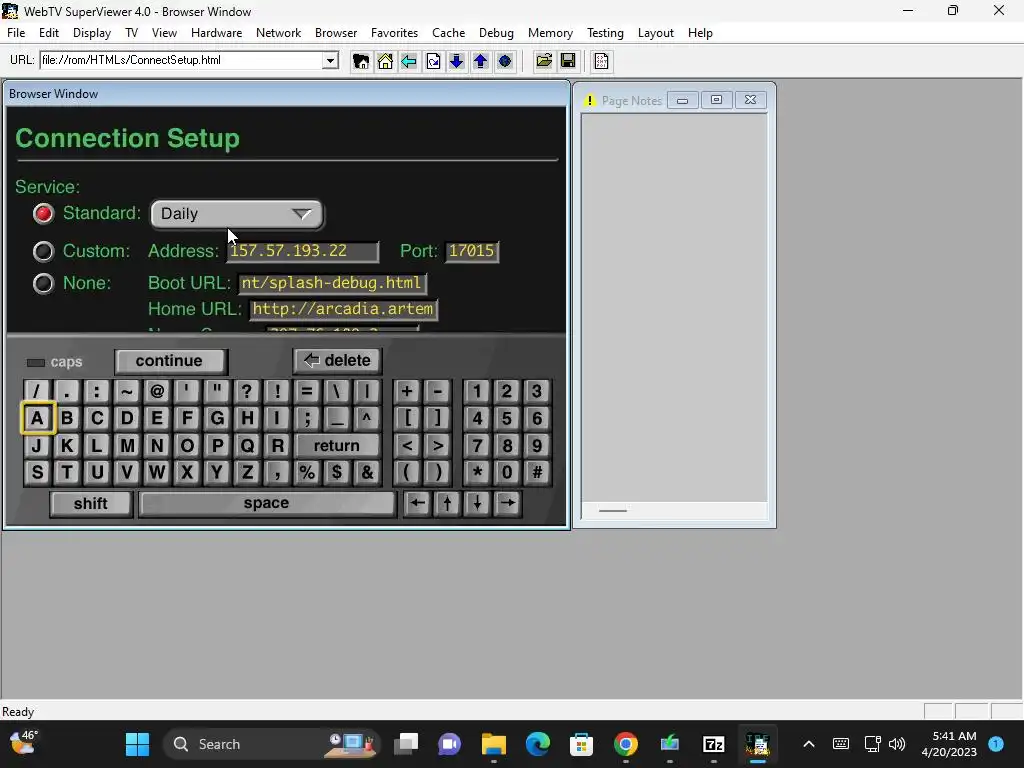Open the Cache menu
Screen dimensions: 1024x768
point(449,33)
